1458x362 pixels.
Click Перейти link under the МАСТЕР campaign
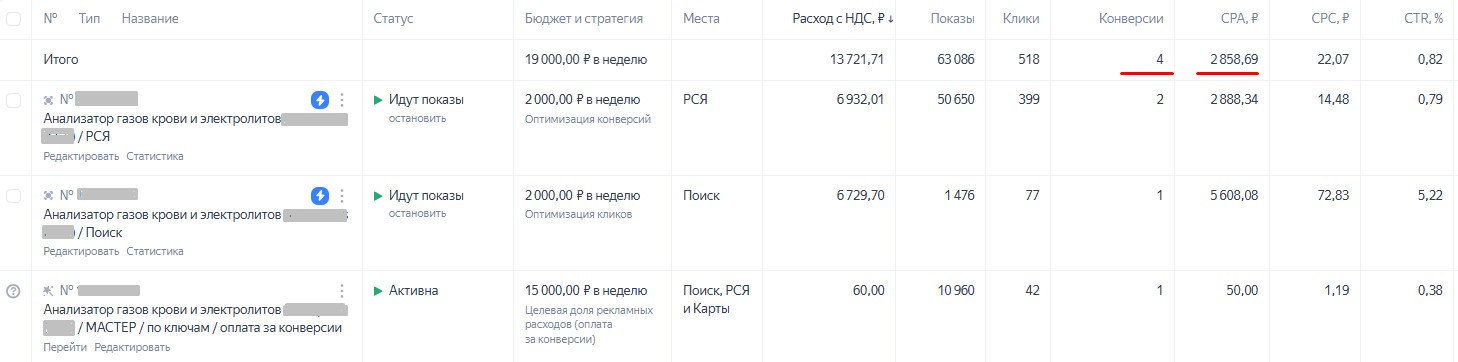point(65,347)
